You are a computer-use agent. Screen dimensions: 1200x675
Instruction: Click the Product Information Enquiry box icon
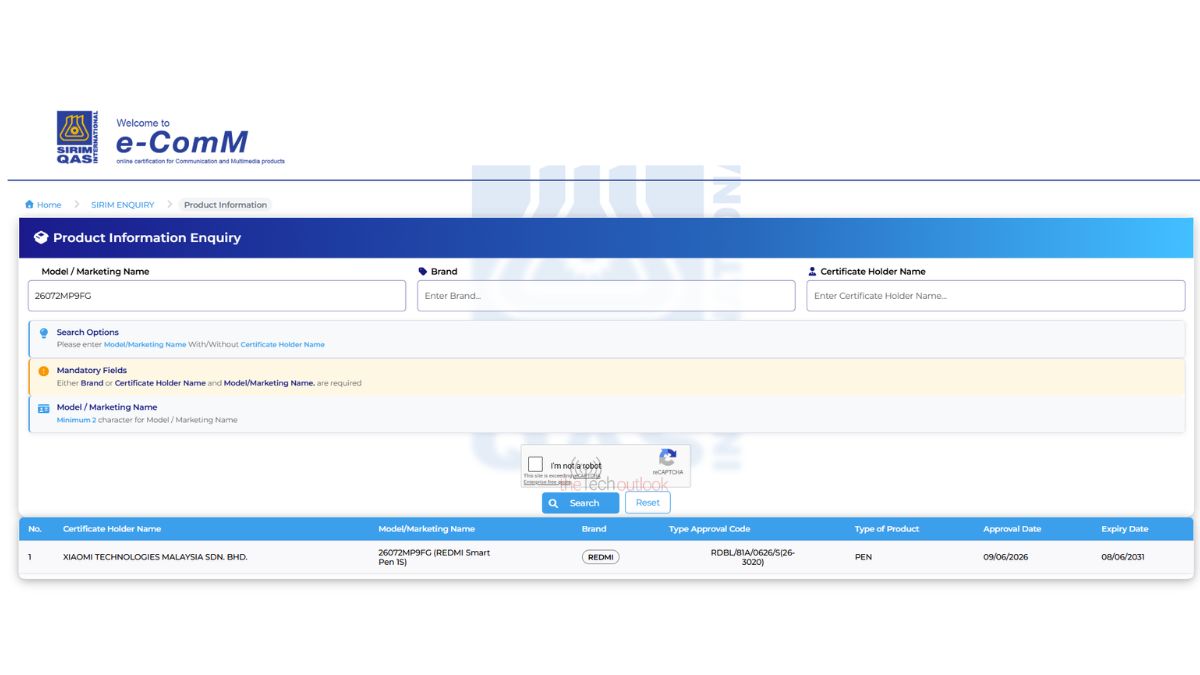41,238
